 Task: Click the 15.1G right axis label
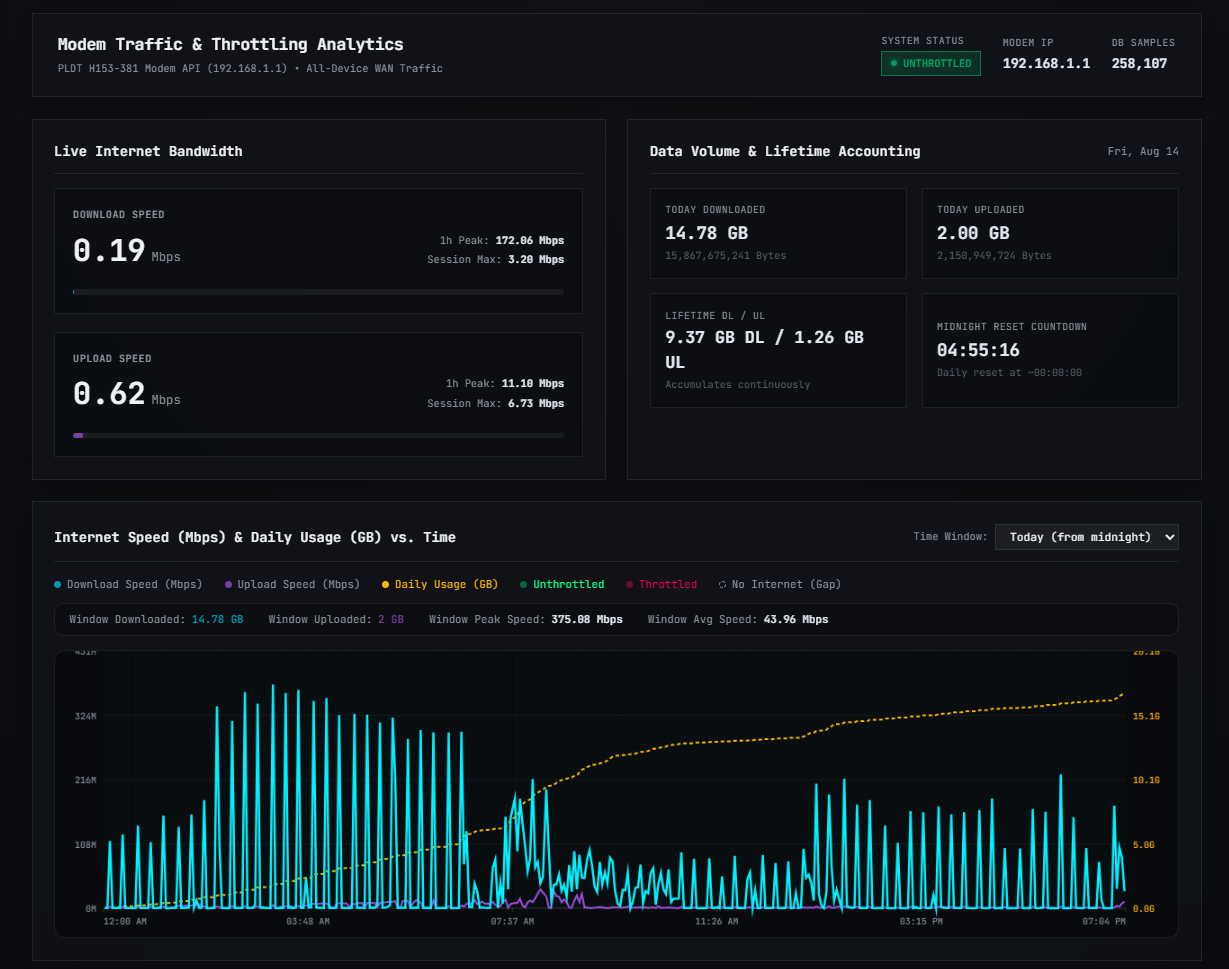coord(1146,716)
